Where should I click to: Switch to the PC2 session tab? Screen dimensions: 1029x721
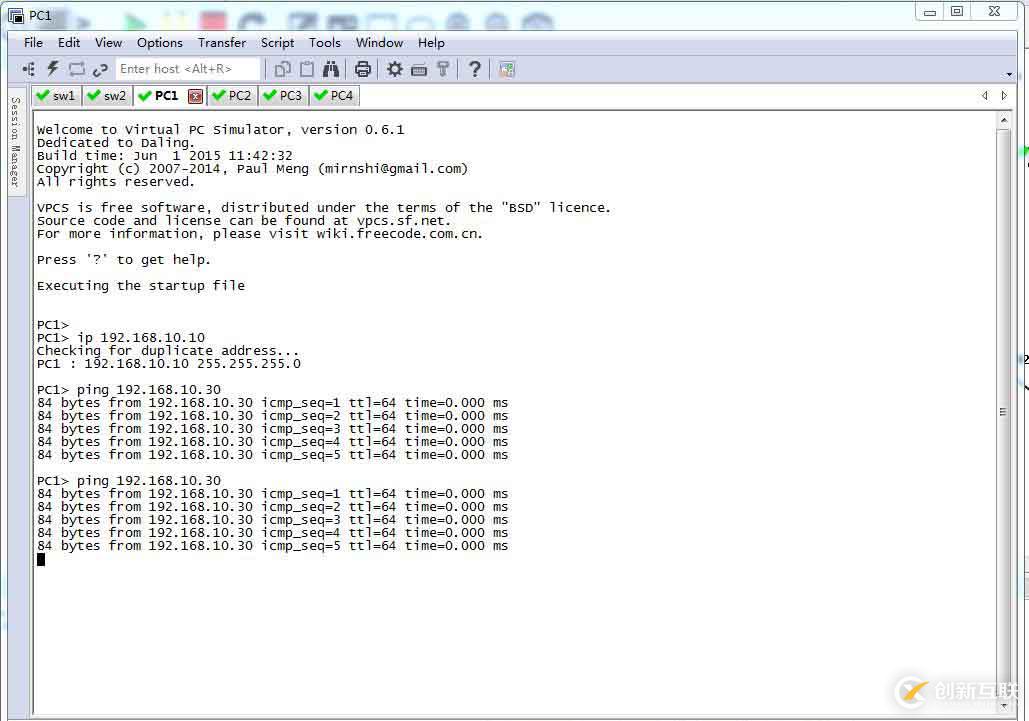coord(232,96)
